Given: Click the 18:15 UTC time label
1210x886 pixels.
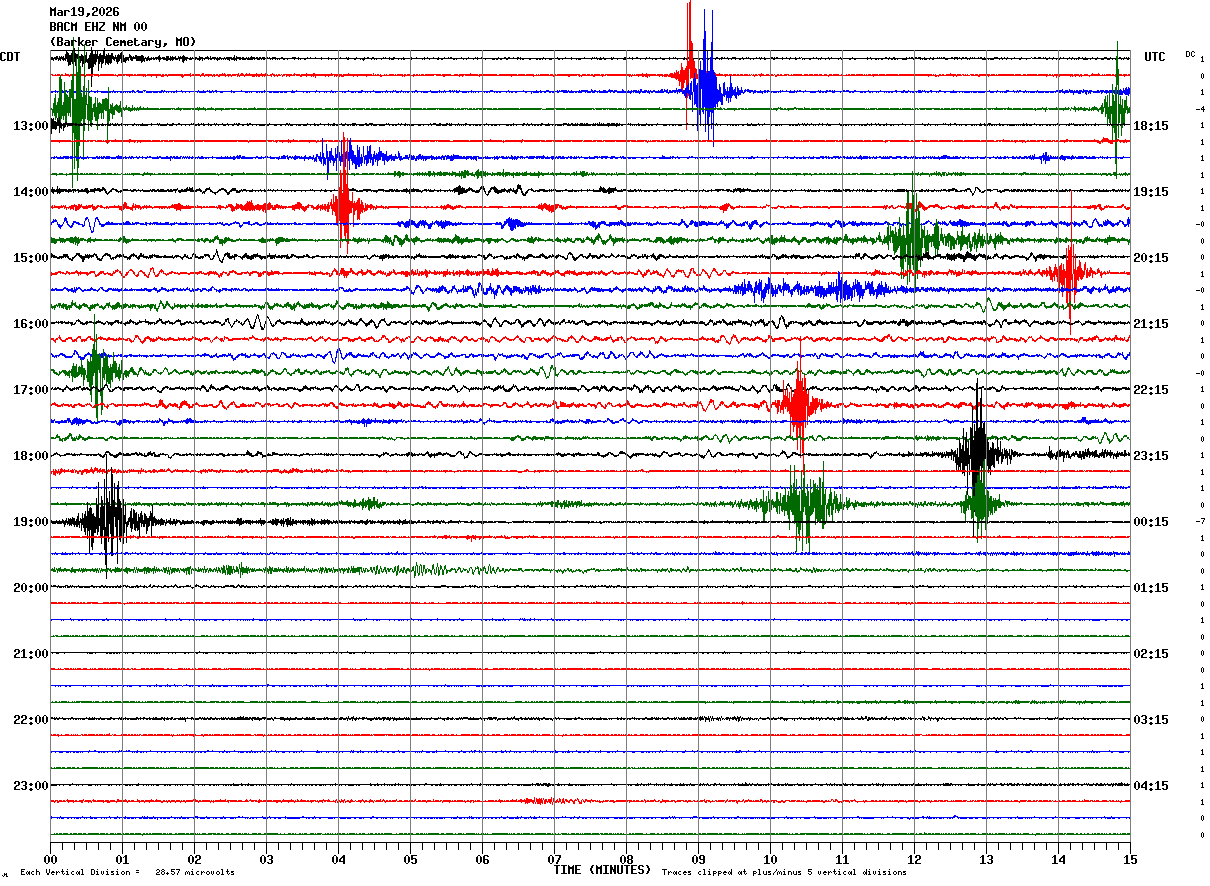Looking at the screenshot, I should (x=1152, y=126).
